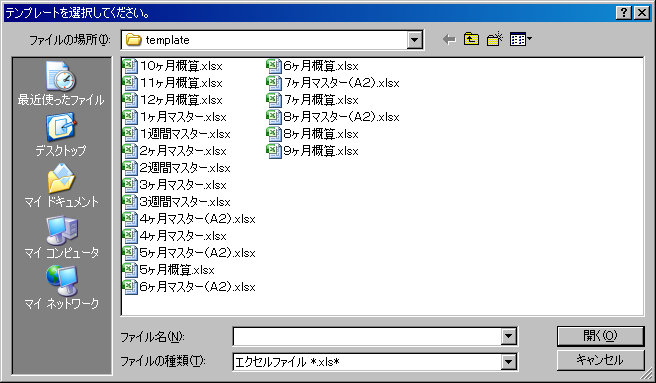Image resolution: width=656 pixels, height=383 pixels.
Task: Open マイ ドキュメント in the places bar
Action: click(61, 185)
